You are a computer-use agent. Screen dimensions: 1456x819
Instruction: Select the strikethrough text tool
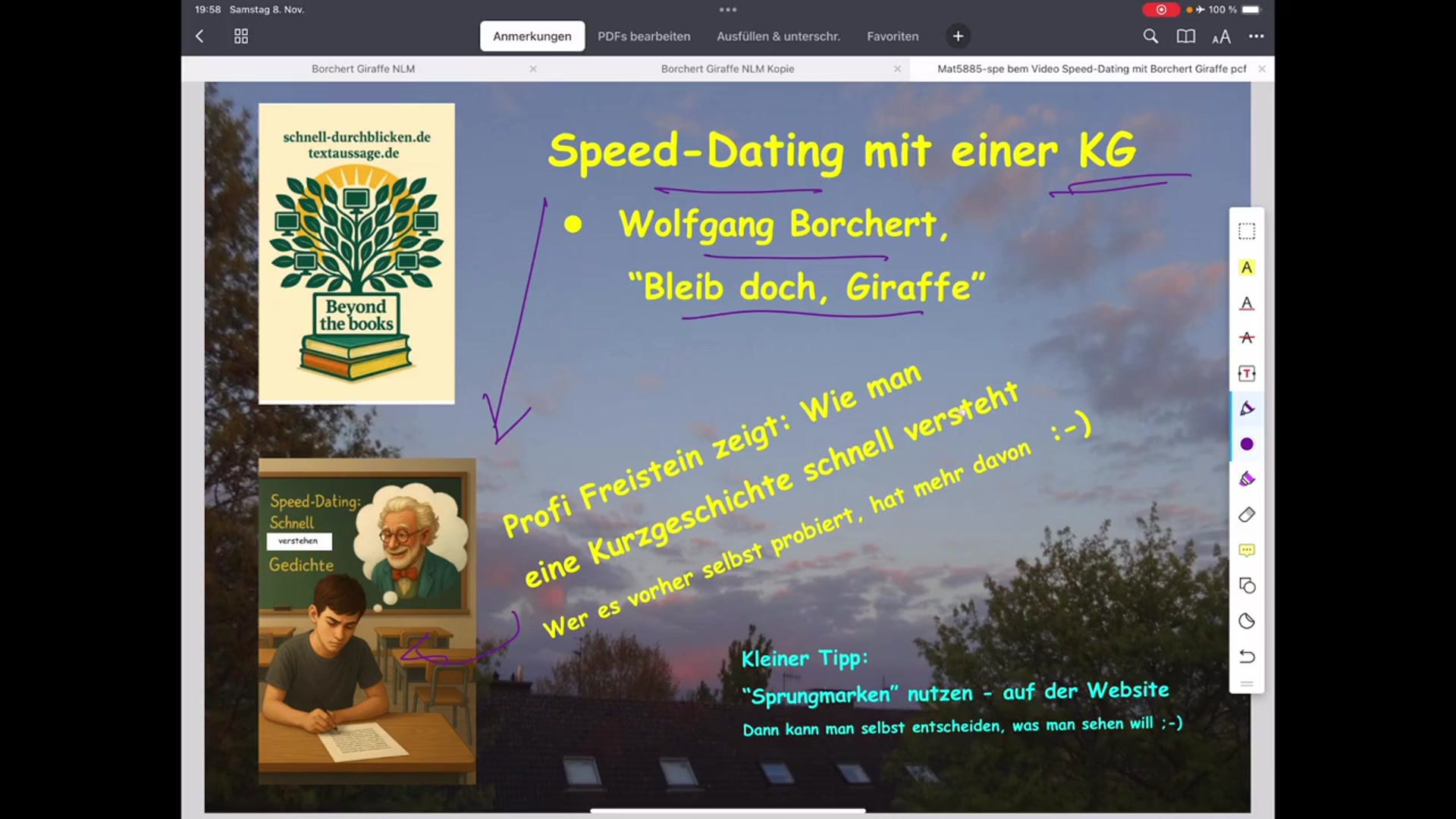[x=1247, y=338]
